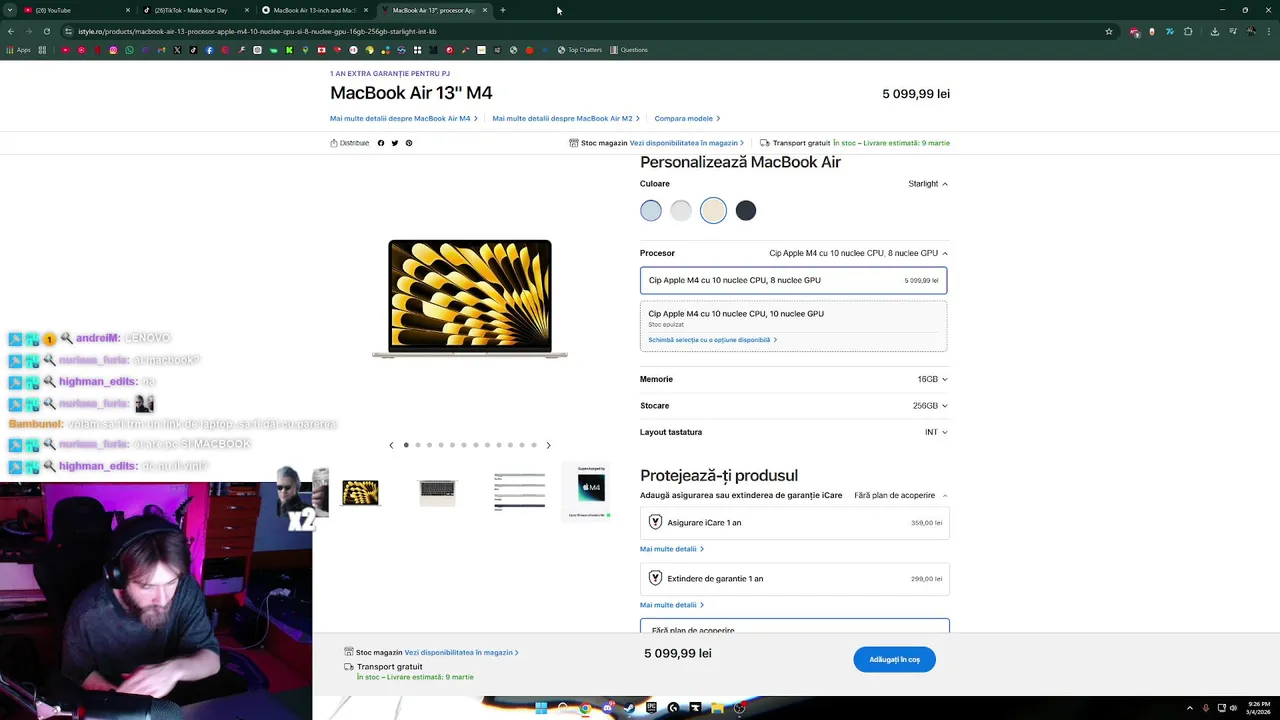Close the YouTube tab
The image size is (1280, 720).
coord(128,10)
